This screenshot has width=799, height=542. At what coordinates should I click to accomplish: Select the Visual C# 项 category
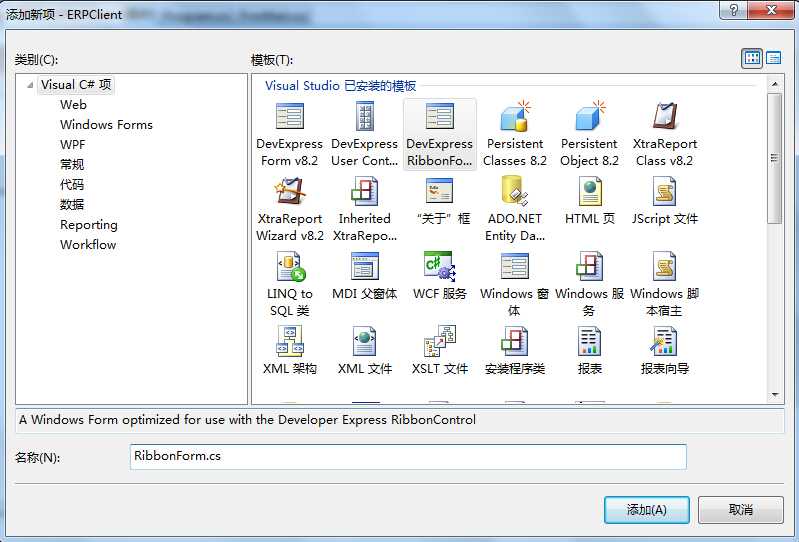pyautogui.click(x=76, y=85)
